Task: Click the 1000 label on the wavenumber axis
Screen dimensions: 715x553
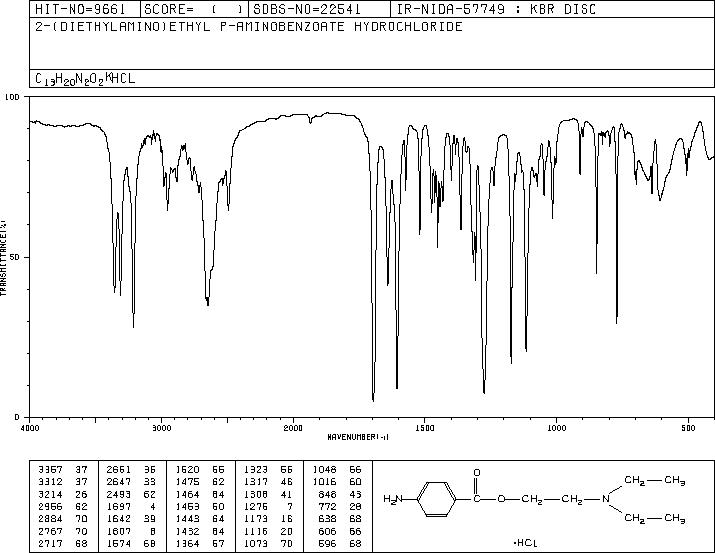Action: (556, 428)
